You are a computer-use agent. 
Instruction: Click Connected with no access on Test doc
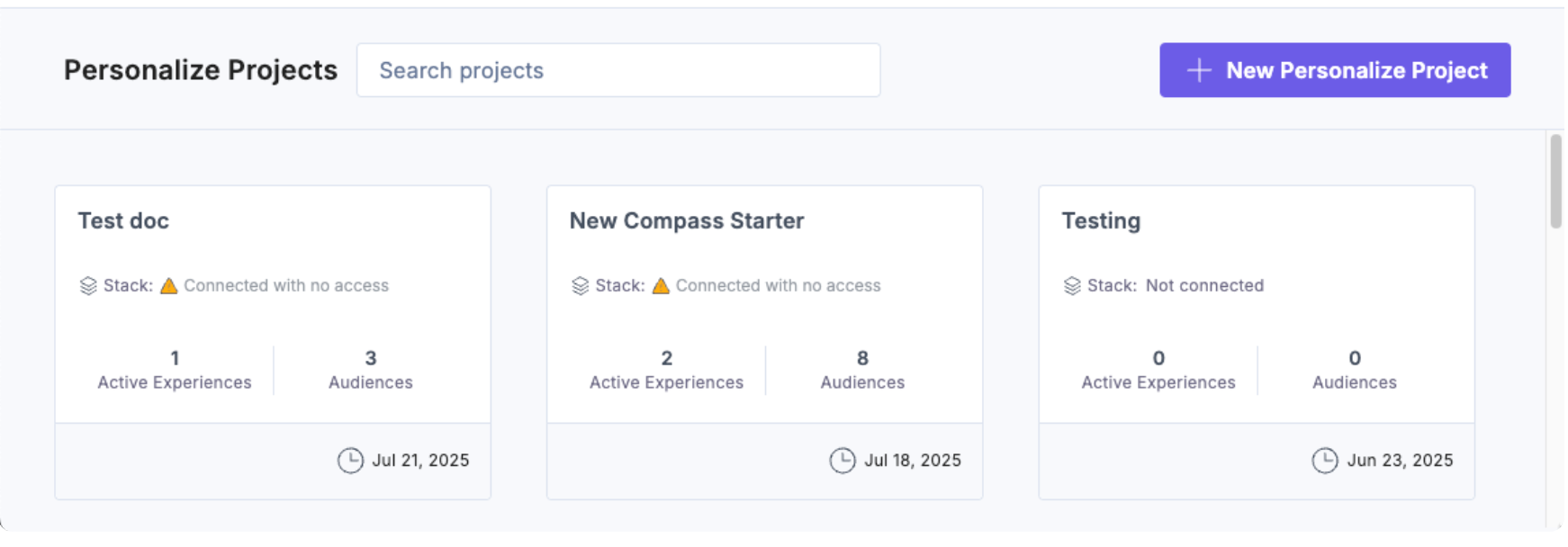[286, 285]
